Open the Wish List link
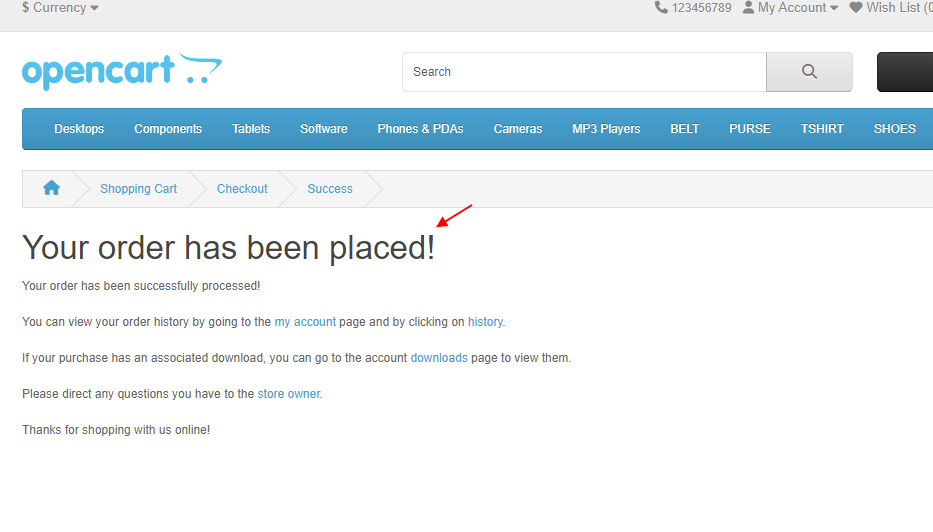 click(891, 8)
